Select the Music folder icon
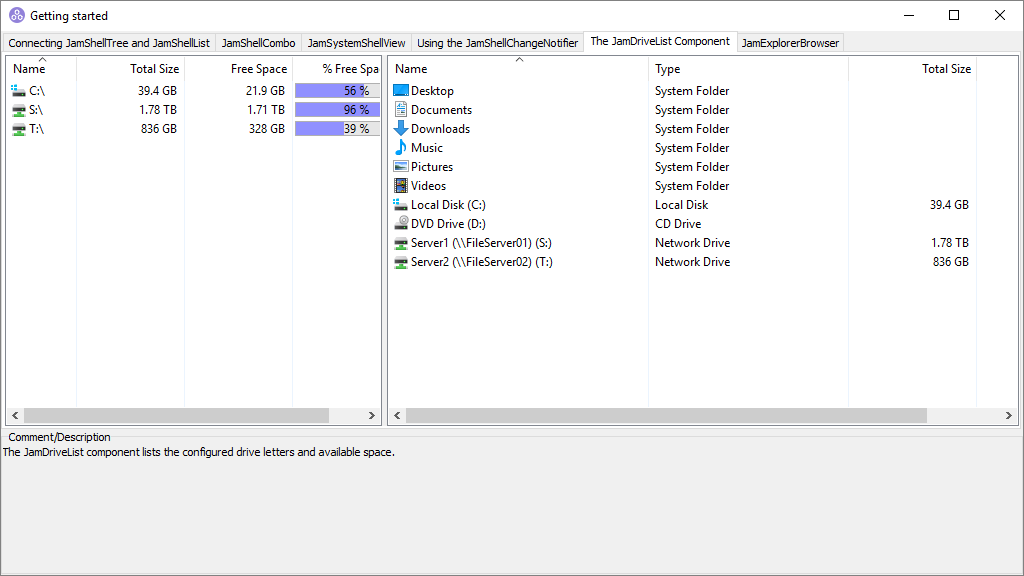Viewport: 1024px width, 576px height. (x=400, y=147)
